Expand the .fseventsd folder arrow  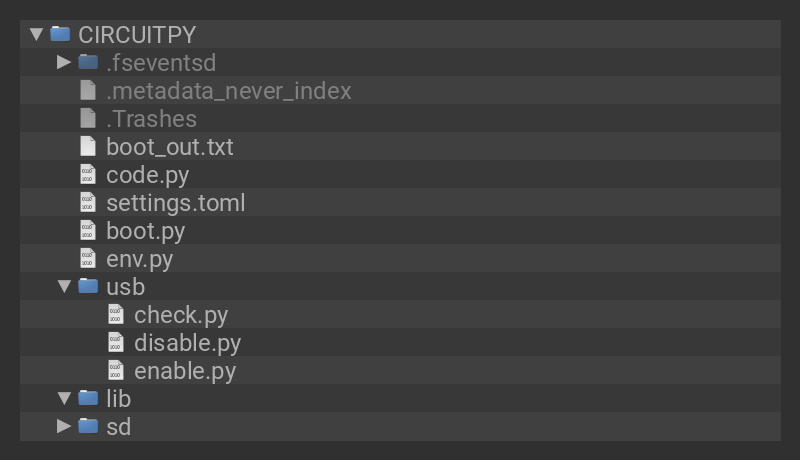point(64,62)
